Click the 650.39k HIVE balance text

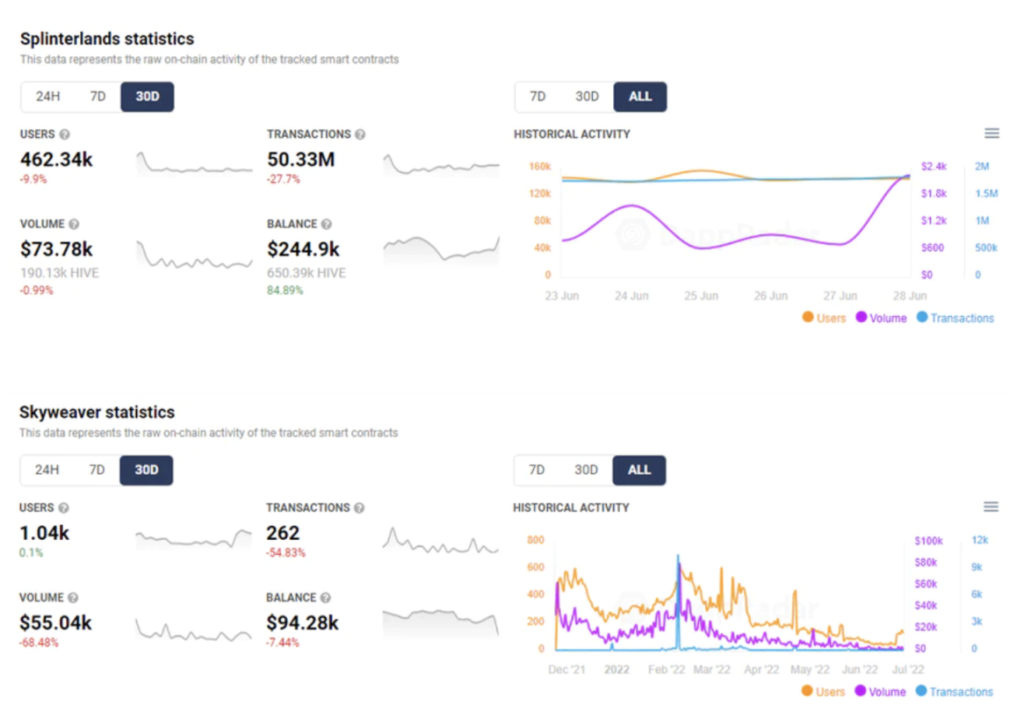pyautogui.click(x=306, y=273)
